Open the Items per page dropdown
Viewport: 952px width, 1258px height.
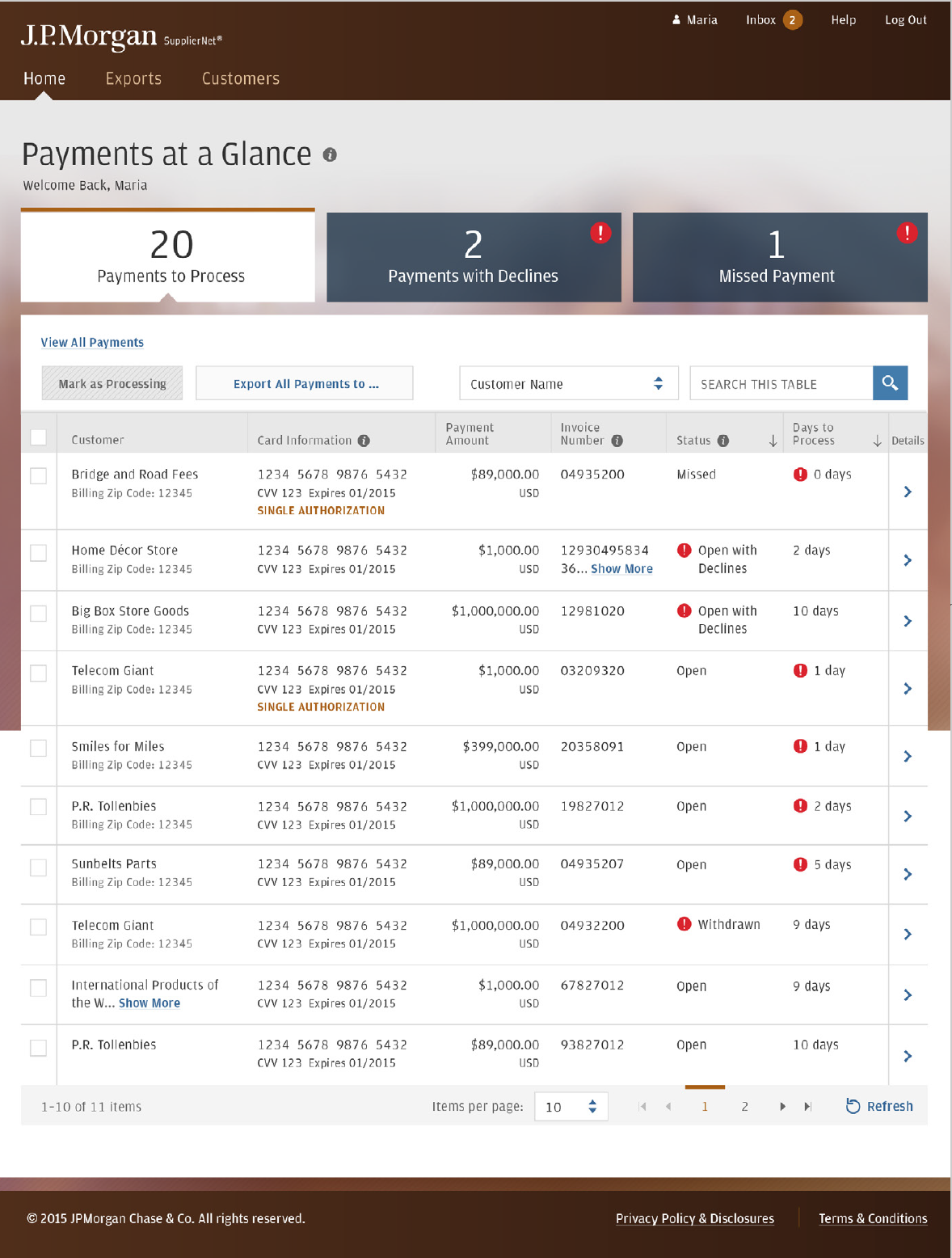[x=571, y=1106]
